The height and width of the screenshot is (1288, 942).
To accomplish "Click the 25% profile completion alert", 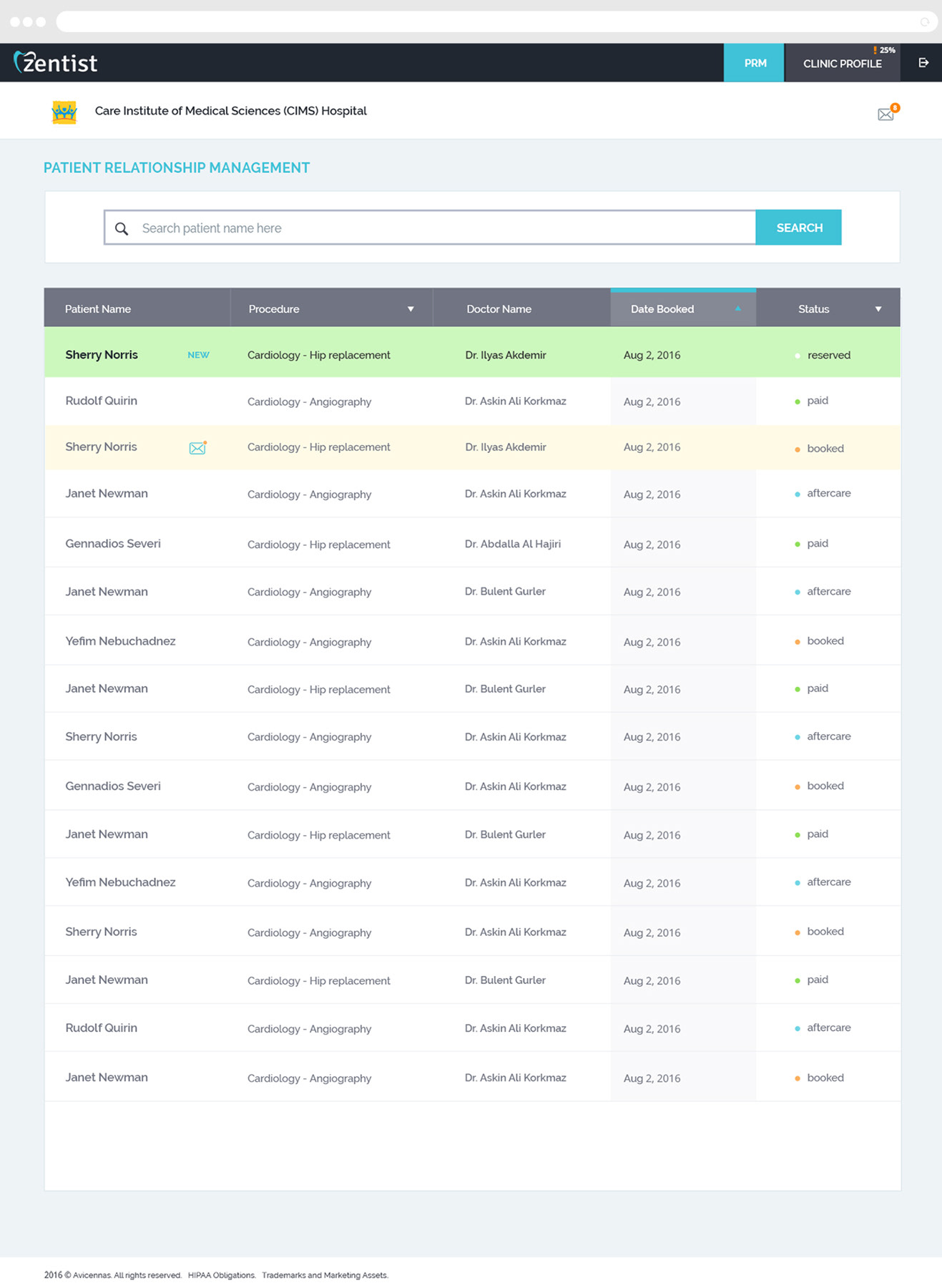I will (x=884, y=50).
